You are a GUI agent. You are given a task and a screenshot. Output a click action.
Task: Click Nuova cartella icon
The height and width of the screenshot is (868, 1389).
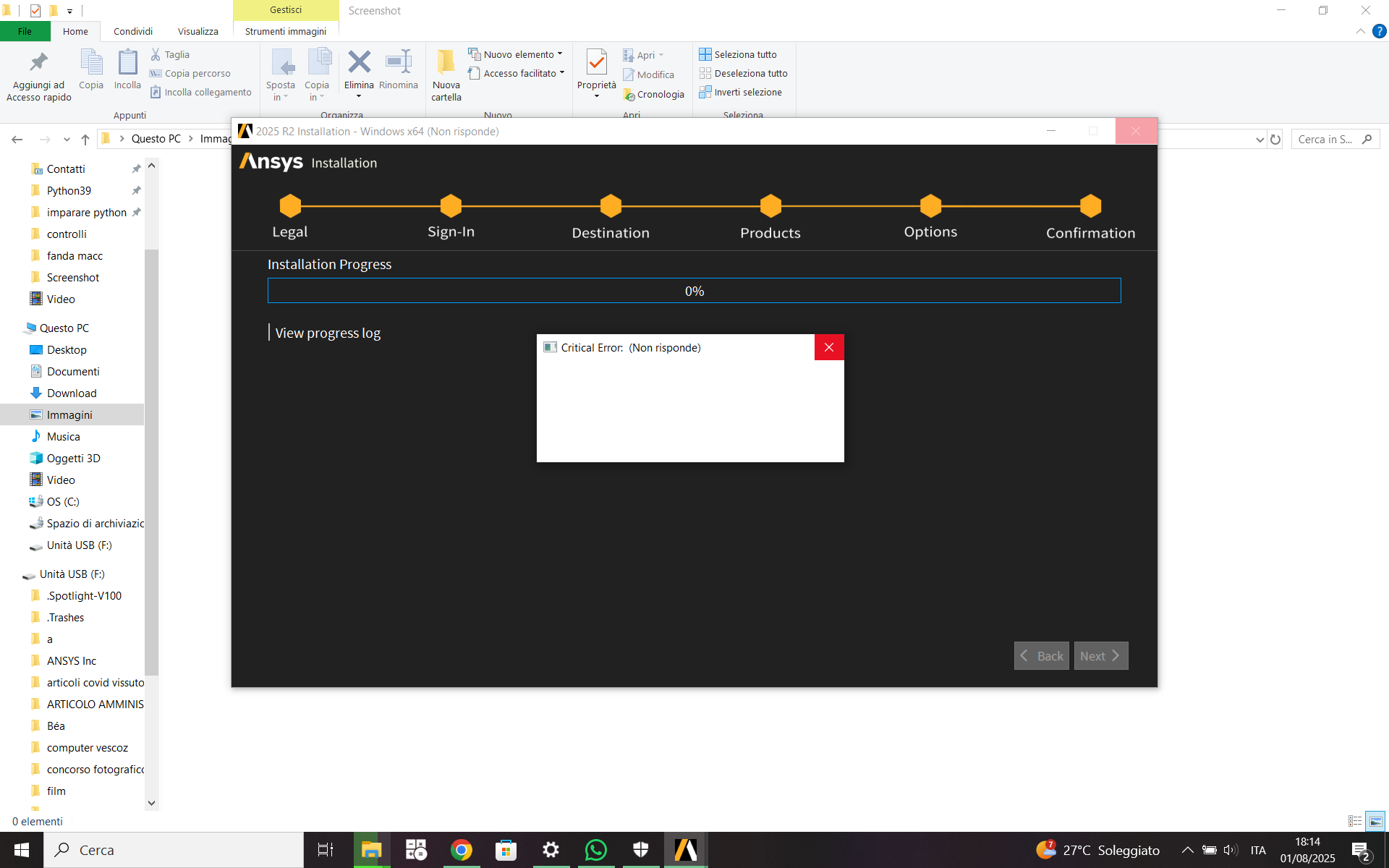coord(446,62)
